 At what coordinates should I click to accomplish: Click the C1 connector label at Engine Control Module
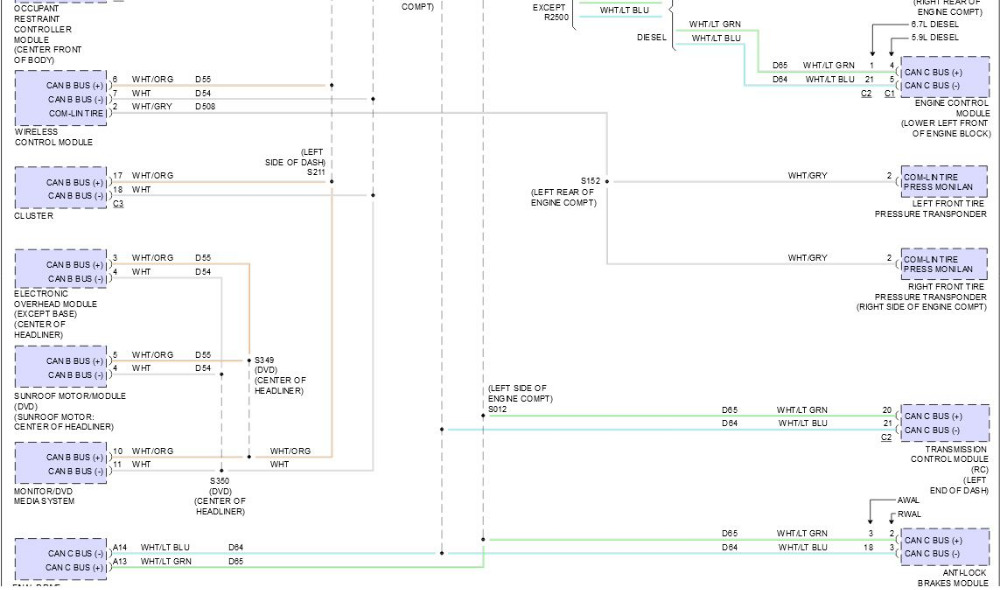(889, 93)
